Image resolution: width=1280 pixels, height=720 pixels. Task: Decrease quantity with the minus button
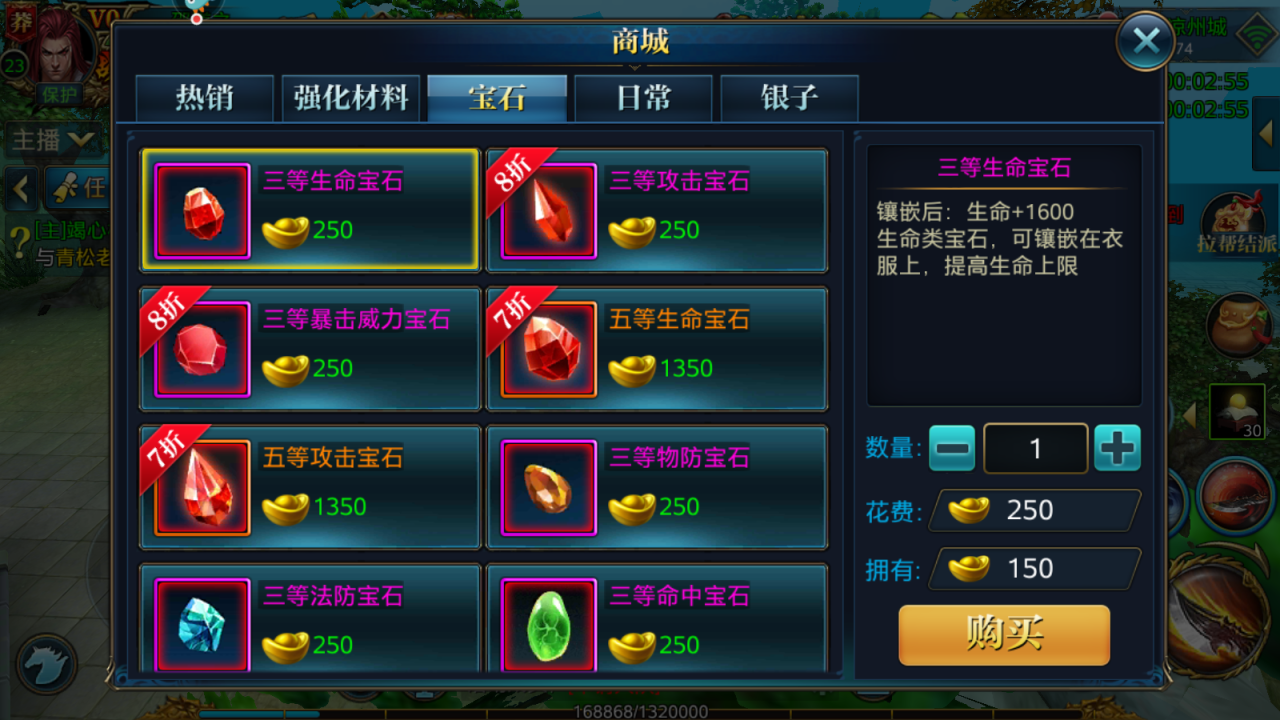tap(952, 448)
